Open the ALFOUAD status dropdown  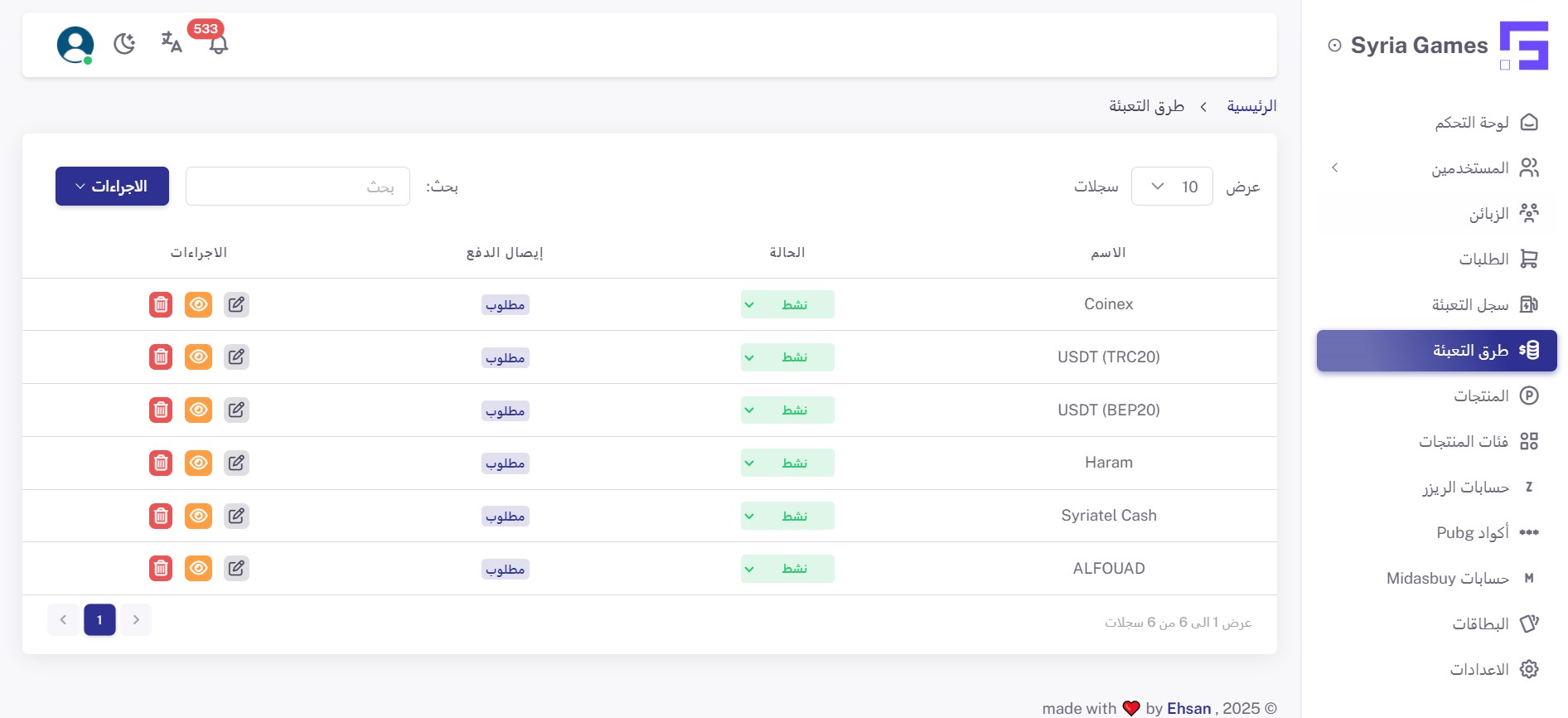(787, 569)
